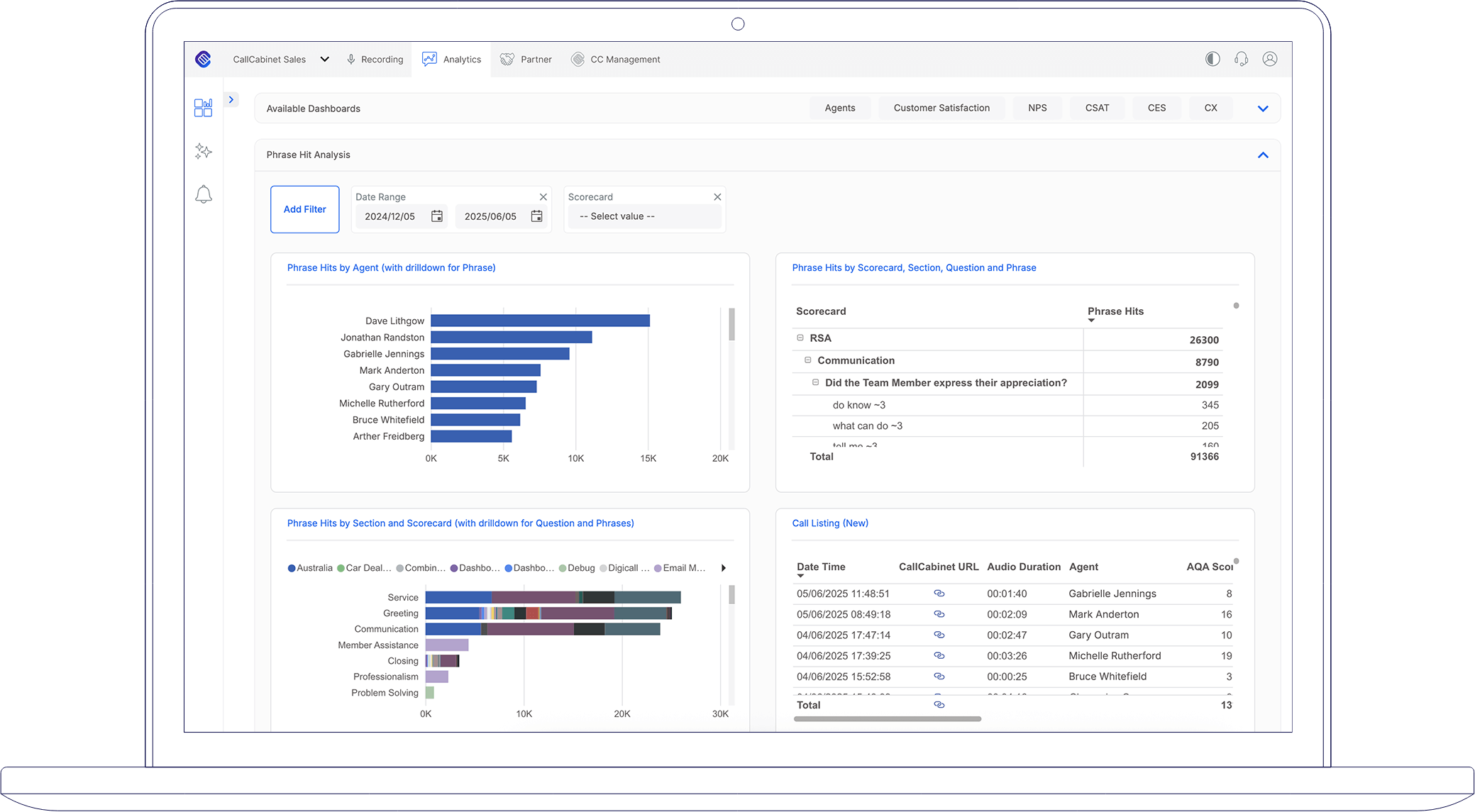Viewport: 1475px width, 812px height.
Task: Click the AI sparkles sidebar icon
Action: (203, 151)
